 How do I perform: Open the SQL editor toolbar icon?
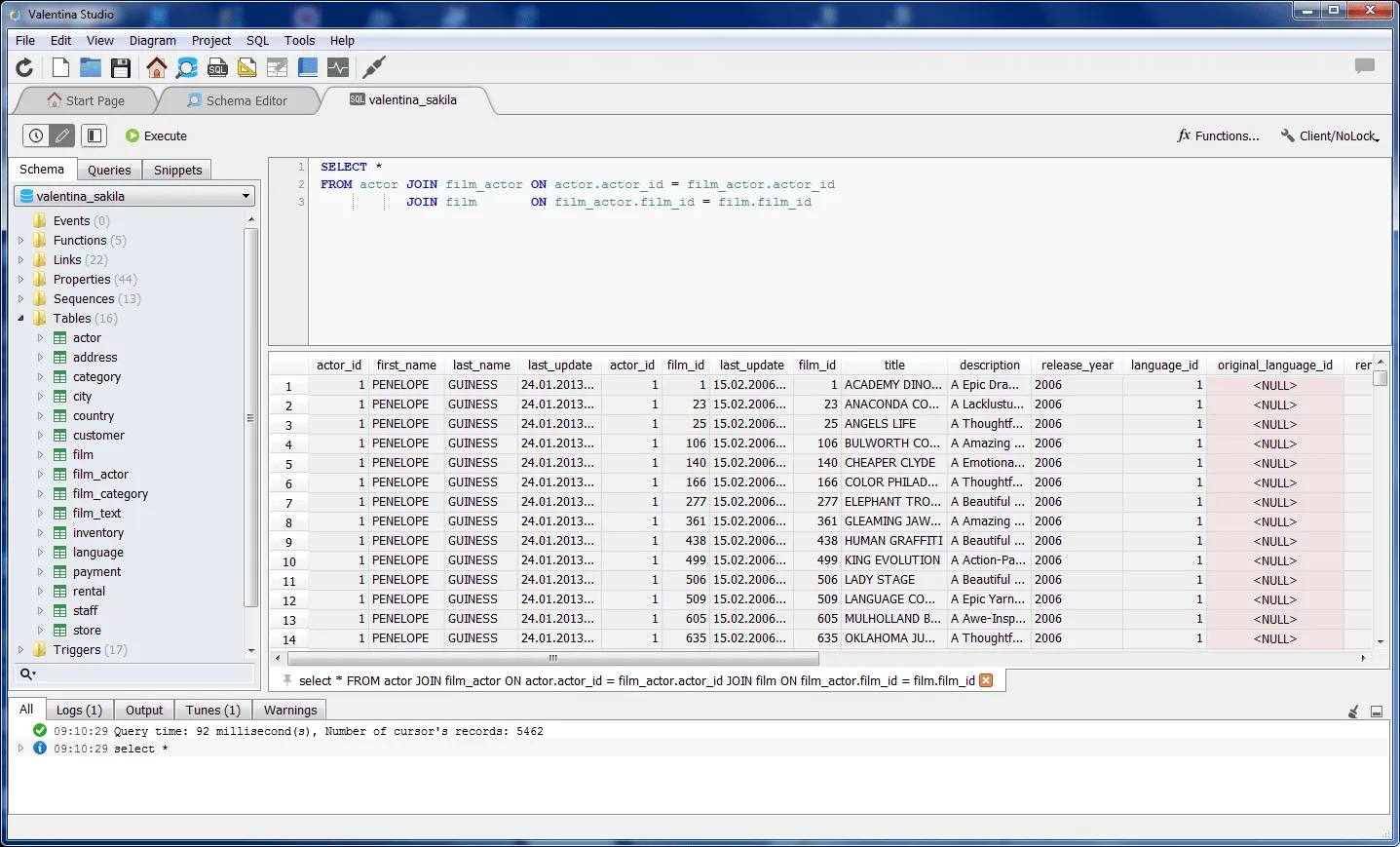tap(217, 67)
